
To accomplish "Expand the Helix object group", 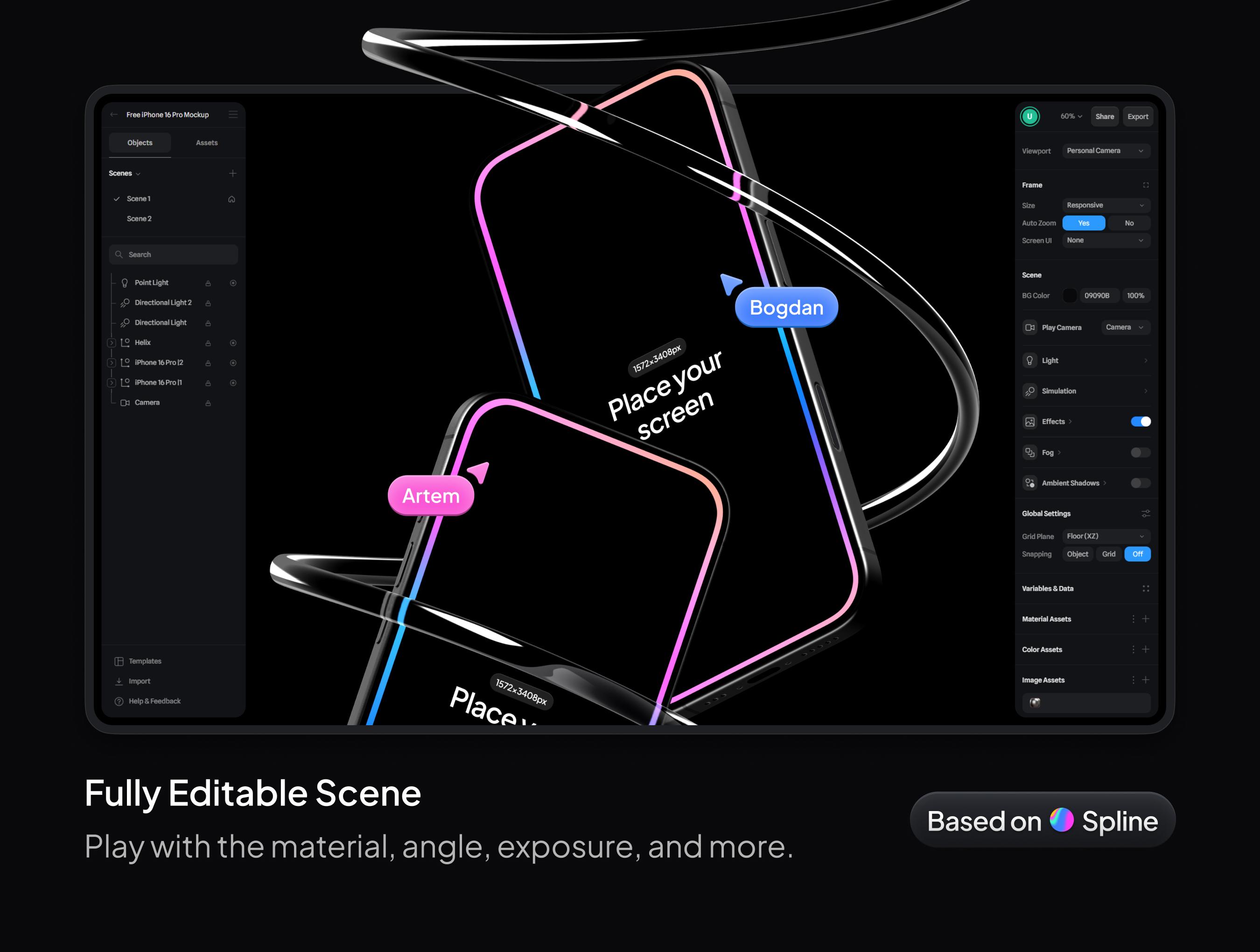I will coord(112,343).
